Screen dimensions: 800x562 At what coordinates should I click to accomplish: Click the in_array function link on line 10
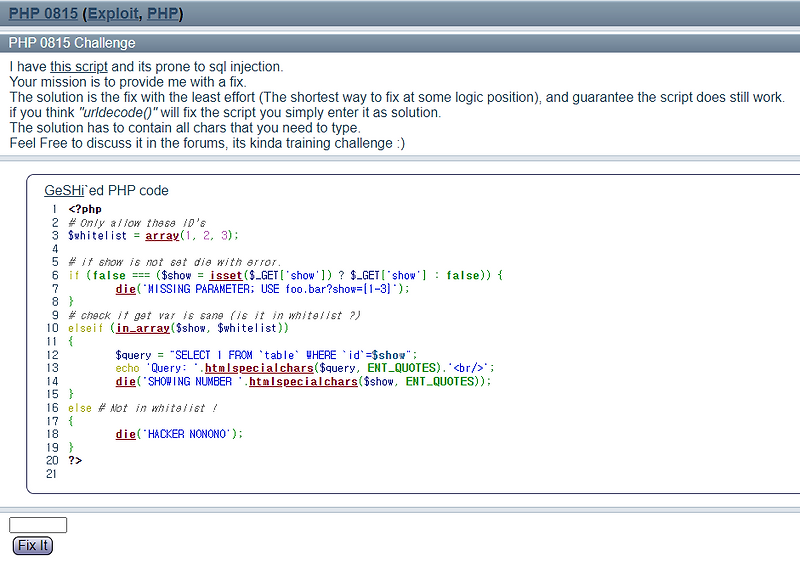(x=142, y=328)
